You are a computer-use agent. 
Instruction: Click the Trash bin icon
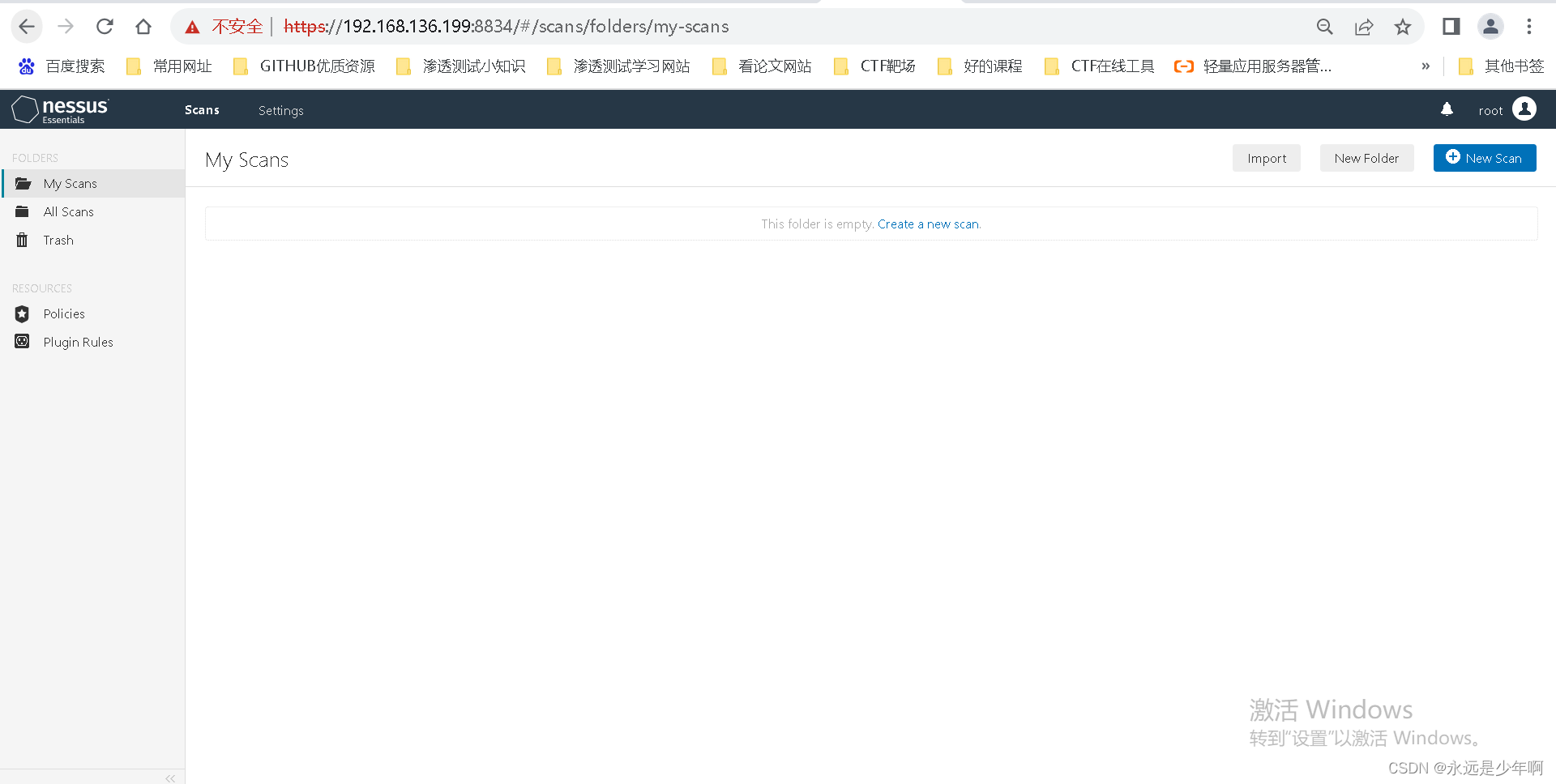tap(23, 241)
